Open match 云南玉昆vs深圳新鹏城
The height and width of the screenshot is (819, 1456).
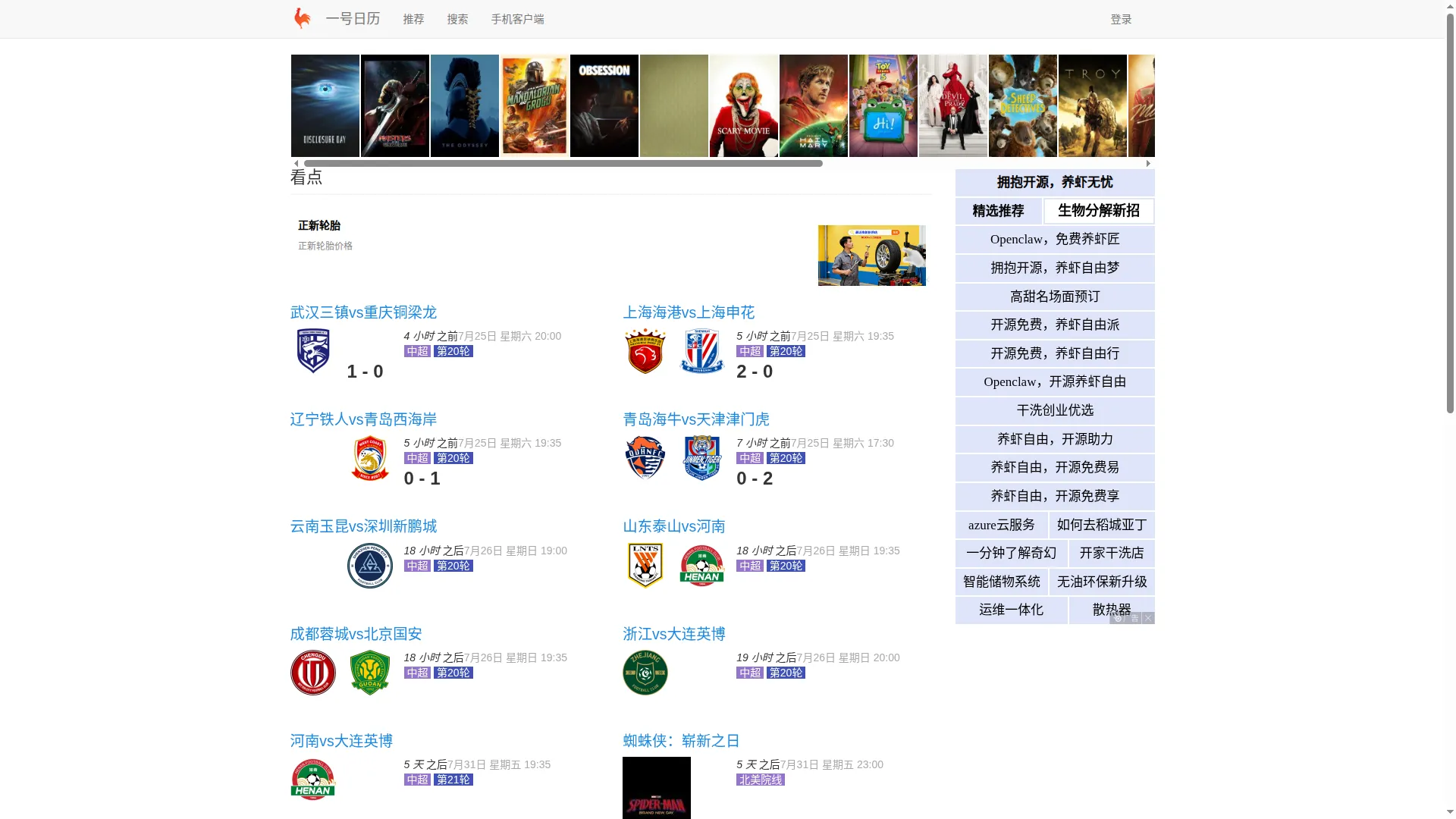tap(363, 526)
